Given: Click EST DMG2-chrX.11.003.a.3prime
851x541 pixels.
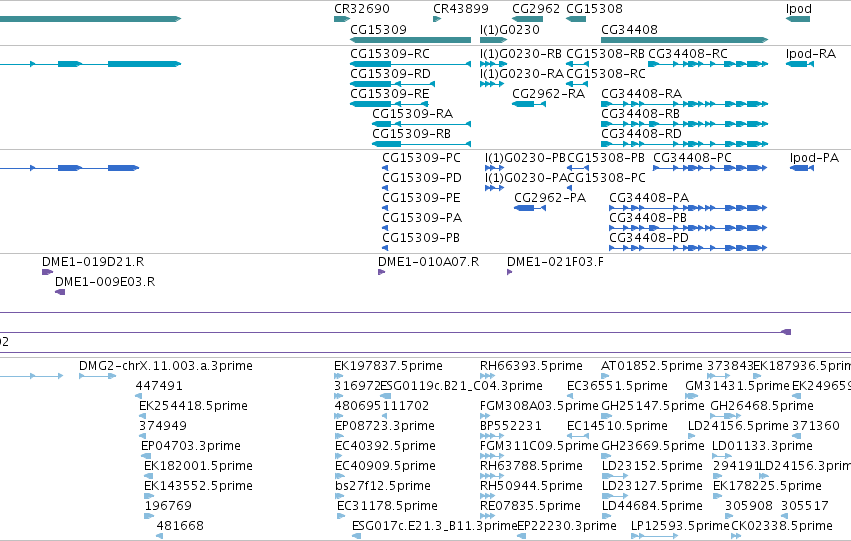Looking at the screenshot, I should tap(98, 376).
